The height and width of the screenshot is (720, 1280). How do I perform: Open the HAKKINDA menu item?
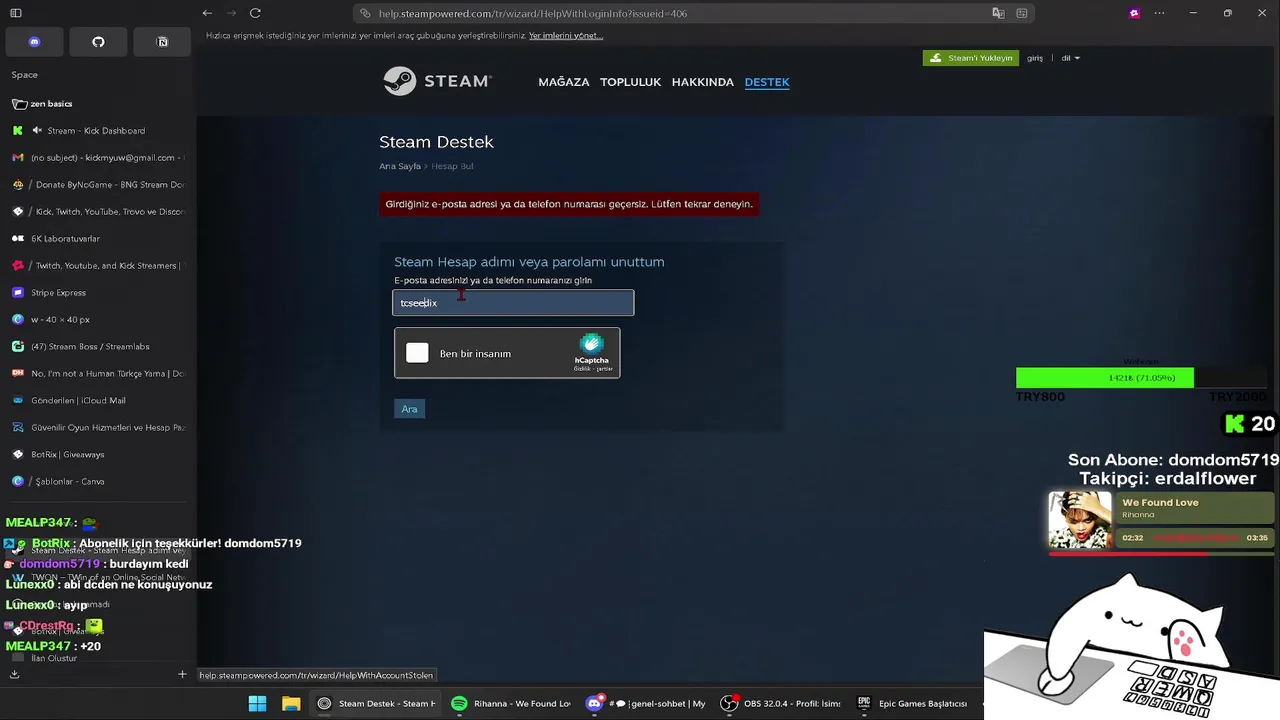(703, 82)
